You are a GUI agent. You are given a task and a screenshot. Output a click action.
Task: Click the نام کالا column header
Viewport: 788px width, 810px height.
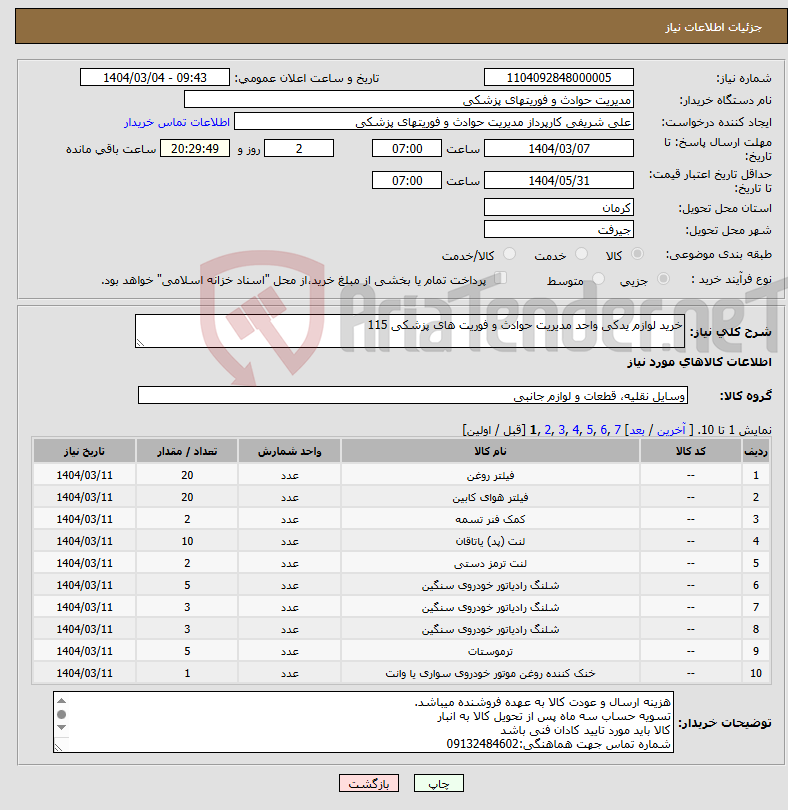490,451
